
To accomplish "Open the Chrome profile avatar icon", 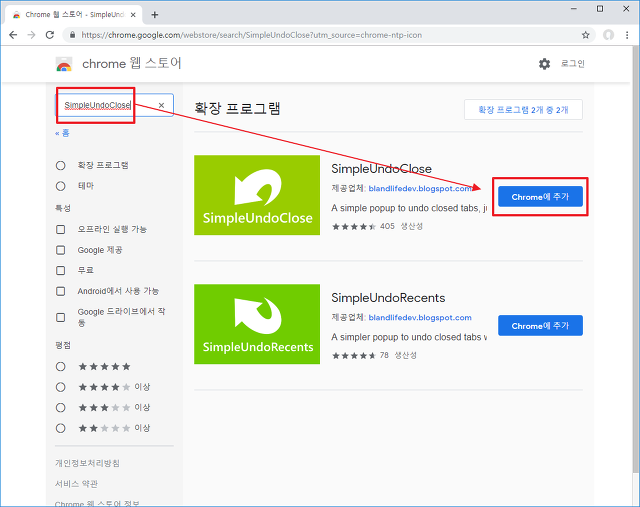I will point(609,35).
